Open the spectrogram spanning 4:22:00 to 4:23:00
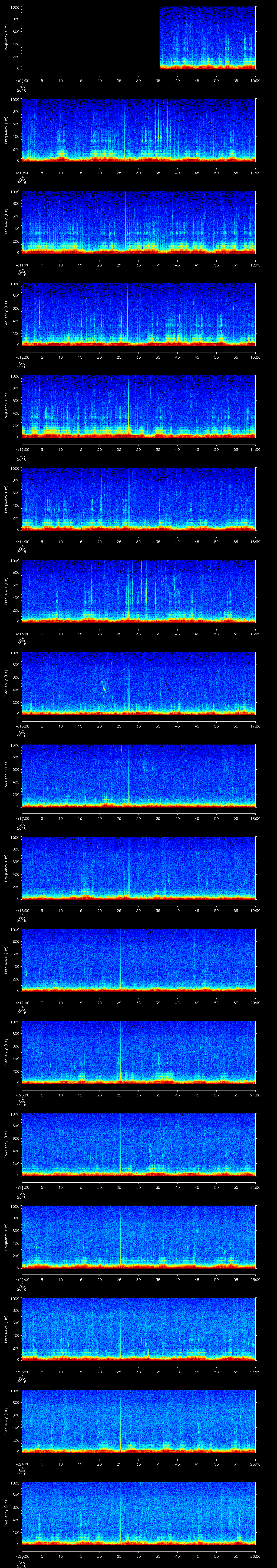 click(x=139, y=1237)
